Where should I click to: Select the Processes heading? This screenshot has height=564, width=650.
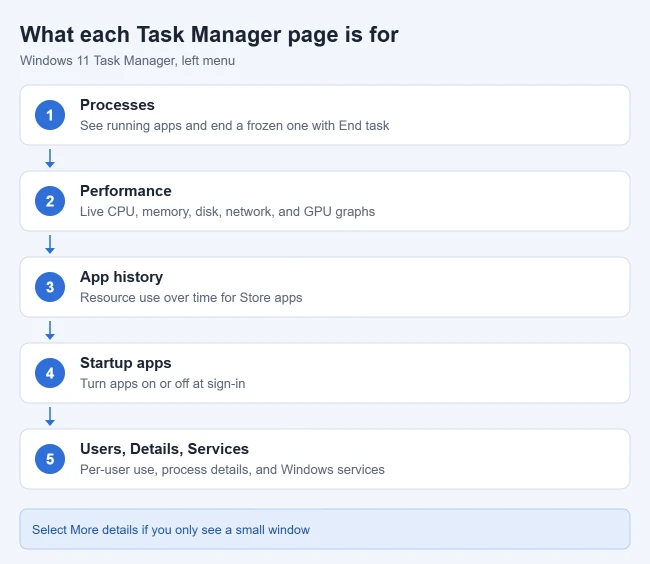click(117, 105)
